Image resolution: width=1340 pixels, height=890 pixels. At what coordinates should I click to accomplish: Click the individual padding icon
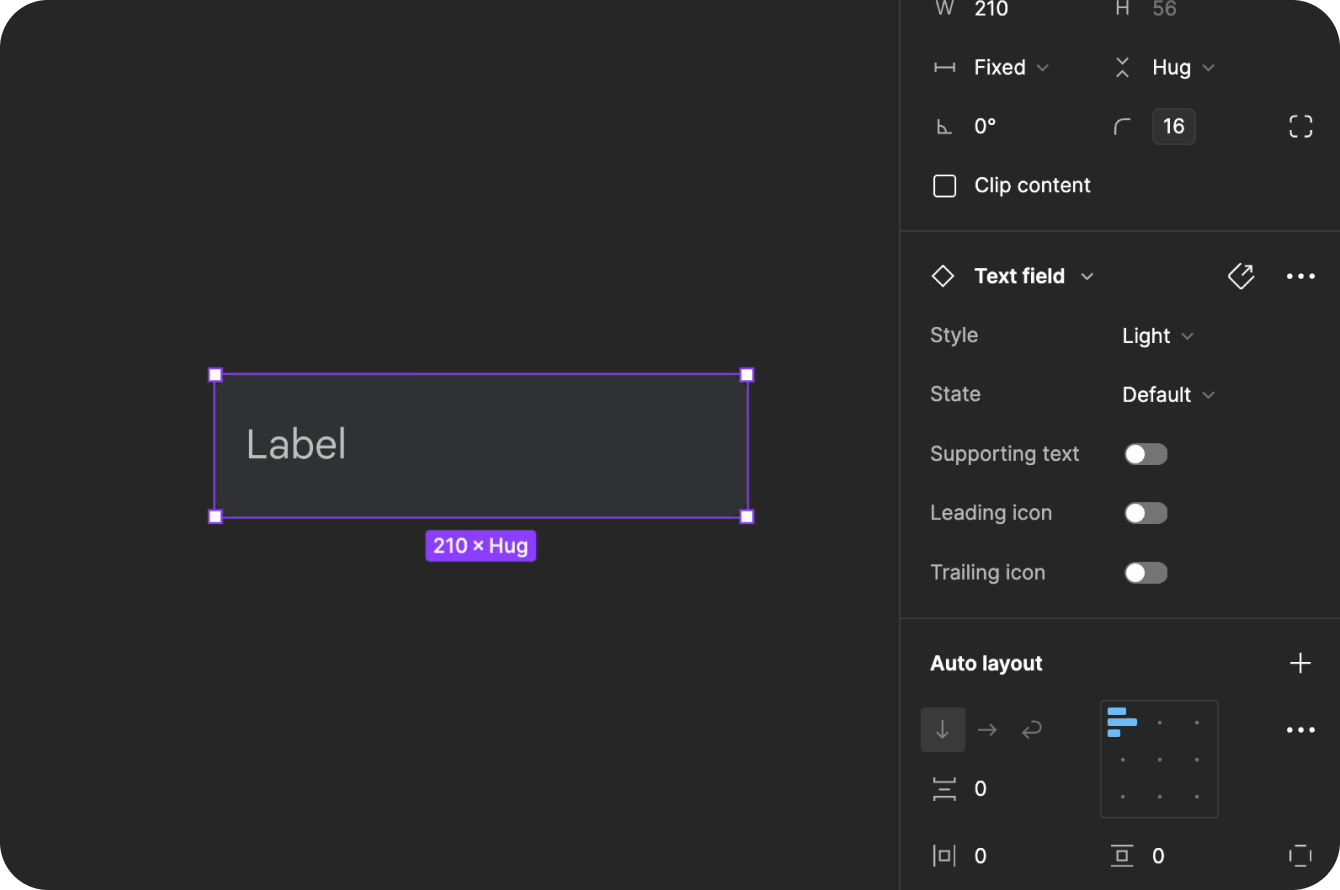[x=1300, y=855]
